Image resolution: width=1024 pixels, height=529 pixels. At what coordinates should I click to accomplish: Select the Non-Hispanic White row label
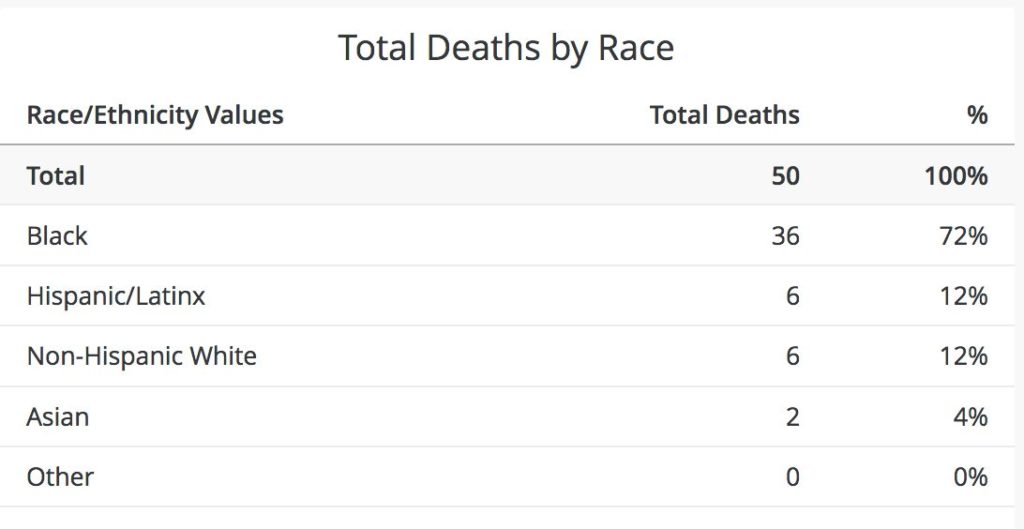141,356
